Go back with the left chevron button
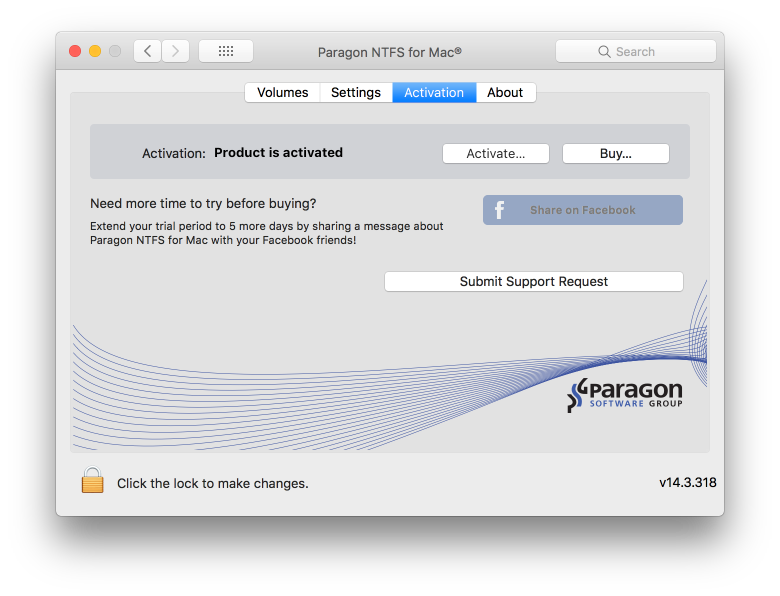Viewport: 780px width, 596px height. pos(147,51)
